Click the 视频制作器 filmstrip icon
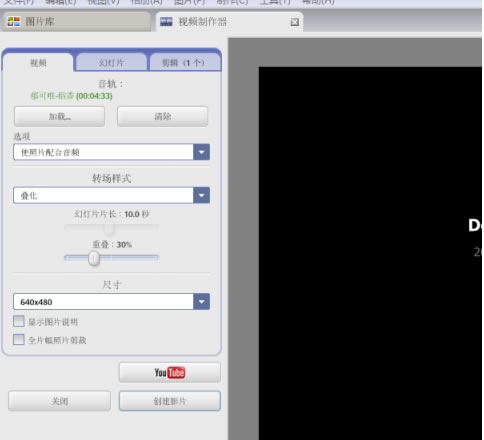484x440 pixels. [x=166, y=22]
